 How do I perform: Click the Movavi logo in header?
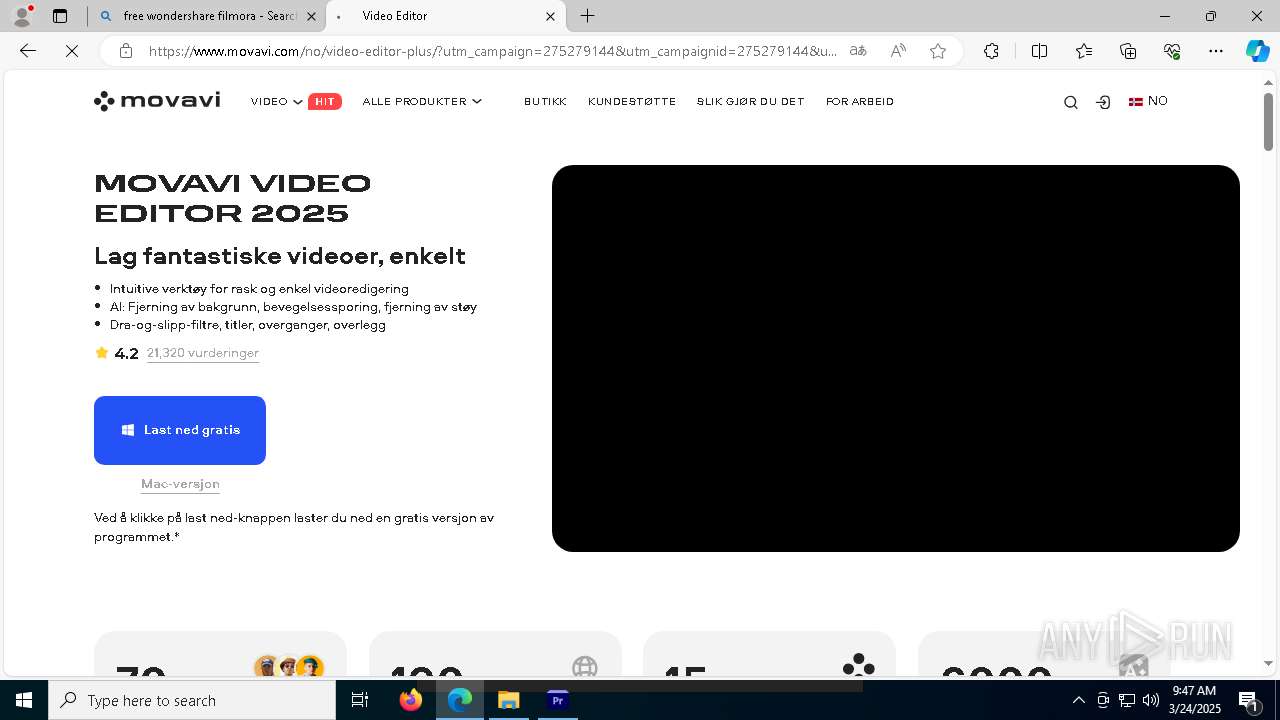[157, 101]
